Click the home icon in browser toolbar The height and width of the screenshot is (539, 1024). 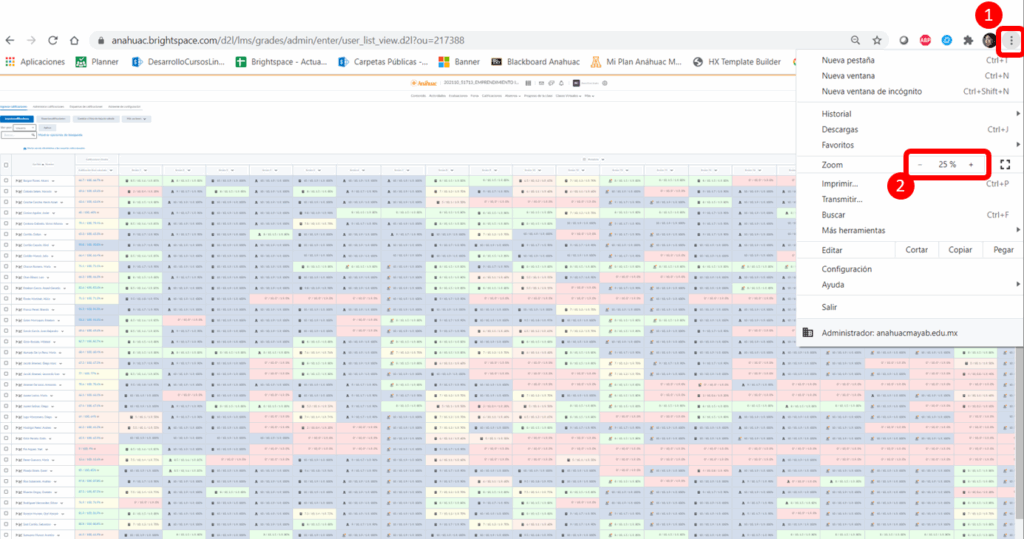click(x=74, y=40)
